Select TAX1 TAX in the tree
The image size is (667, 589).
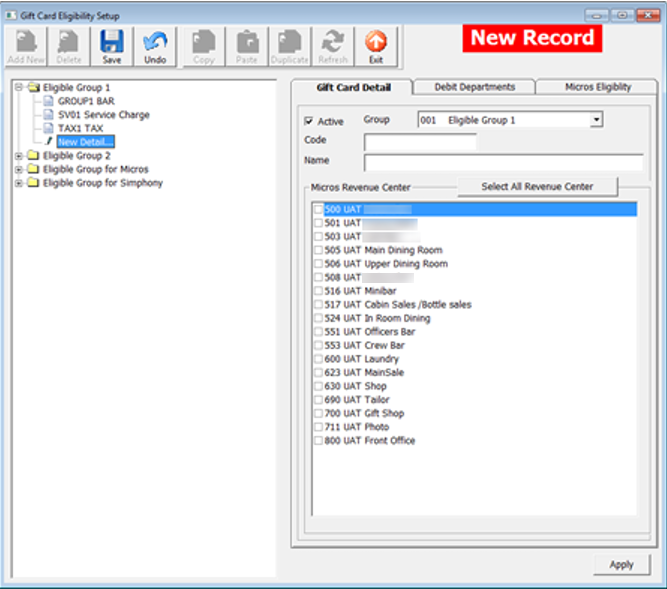[80, 128]
